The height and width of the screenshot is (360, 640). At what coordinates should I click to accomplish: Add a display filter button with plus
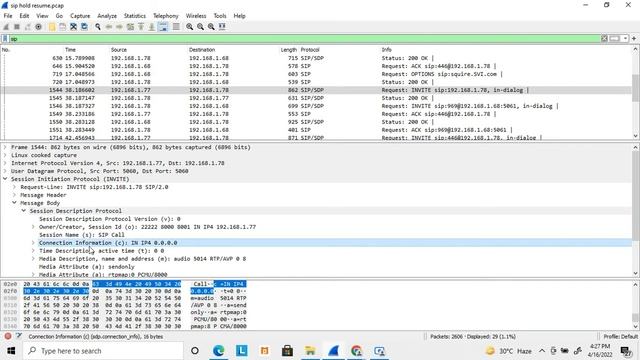634,38
